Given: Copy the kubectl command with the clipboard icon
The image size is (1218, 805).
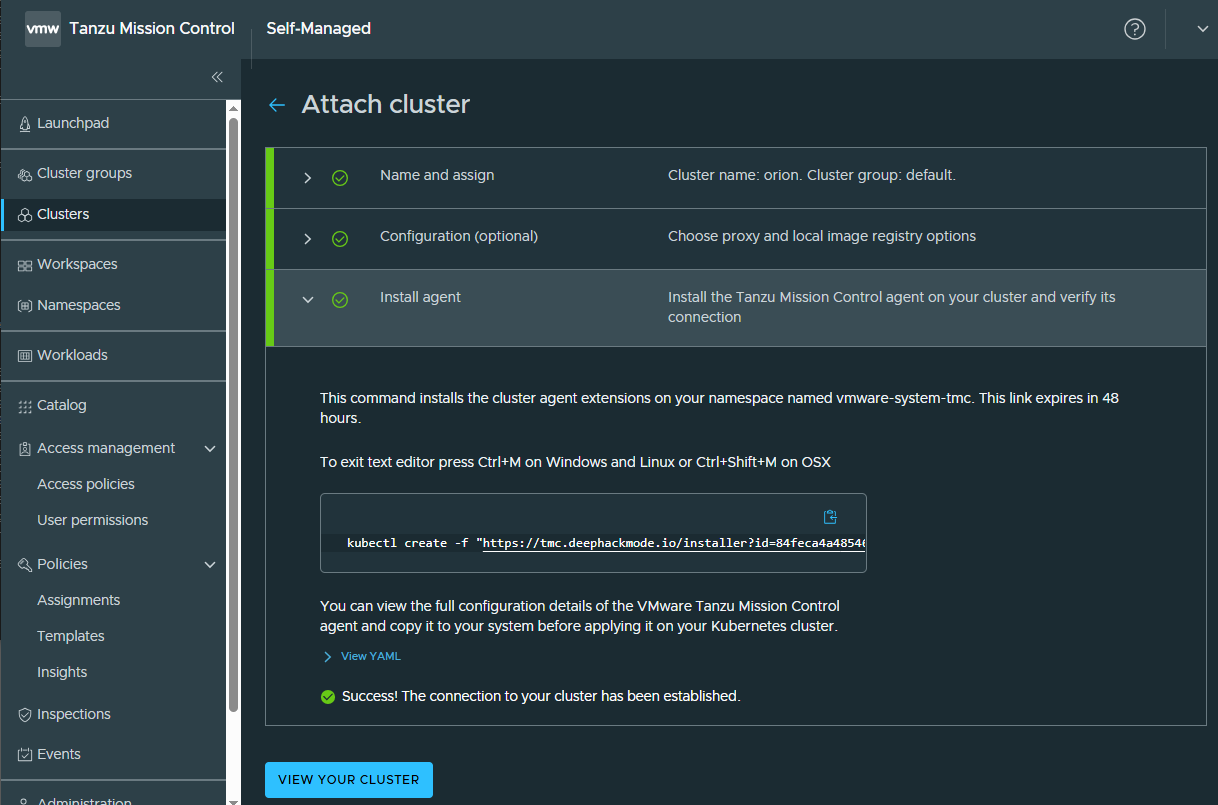Looking at the screenshot, I should coord(829,517).
